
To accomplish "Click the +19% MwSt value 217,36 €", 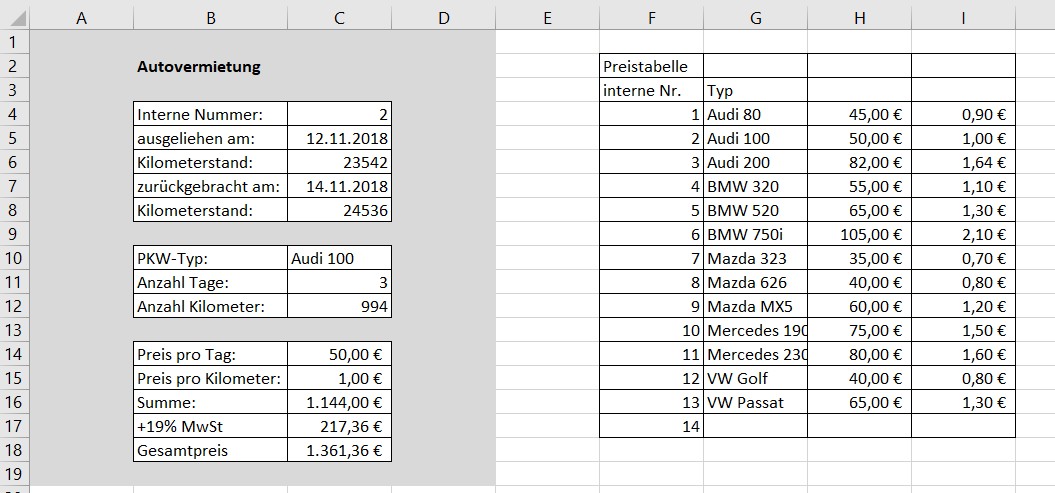I will [x=339, y=426].
